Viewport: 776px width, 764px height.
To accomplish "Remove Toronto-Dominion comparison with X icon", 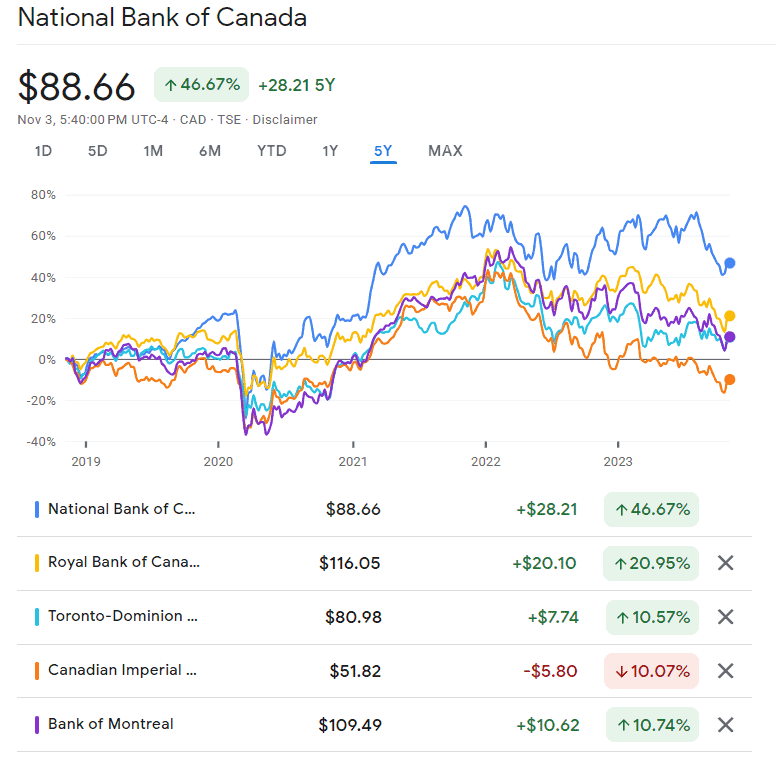I will click(726, 617).
